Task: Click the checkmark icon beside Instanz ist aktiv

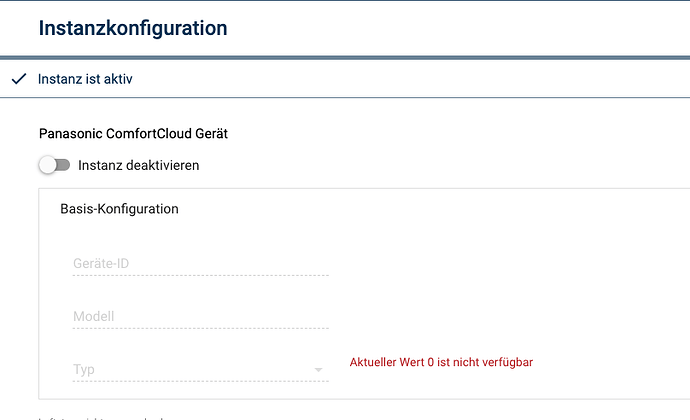Action: click(x=19, y=79)
